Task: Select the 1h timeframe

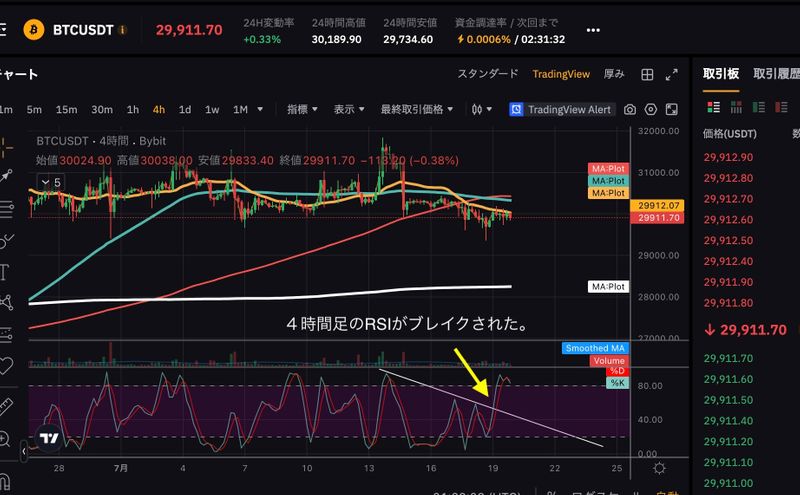Action: (133, 109)
